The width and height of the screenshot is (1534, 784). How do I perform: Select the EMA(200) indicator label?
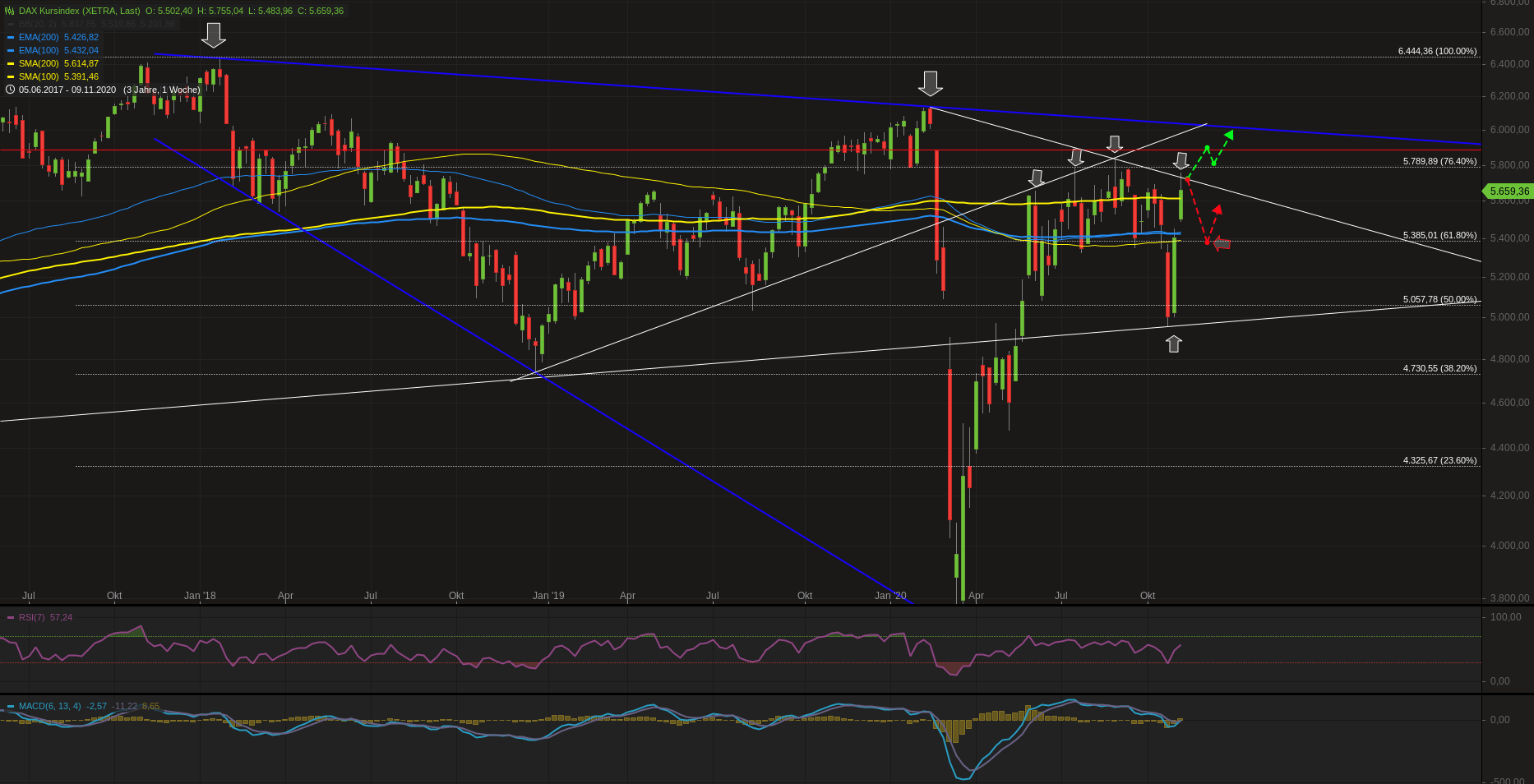tap(39, 37)
